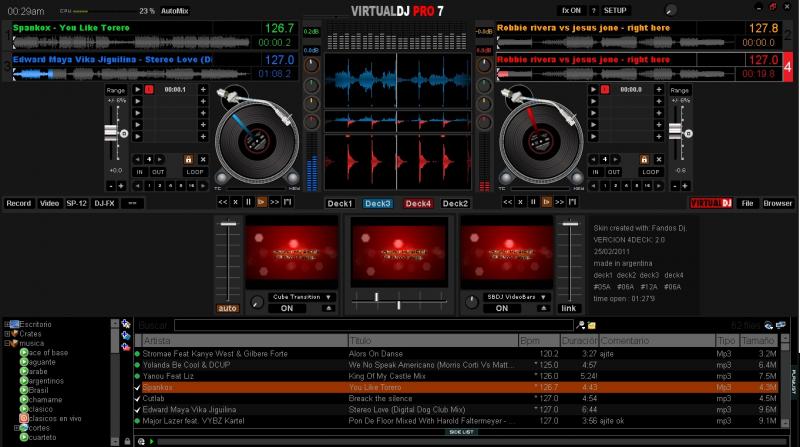Open the SBDJ VideoBars effect dropdown
Image resolution: width=800 pixels, height=447 pixels.
(516, 297)
